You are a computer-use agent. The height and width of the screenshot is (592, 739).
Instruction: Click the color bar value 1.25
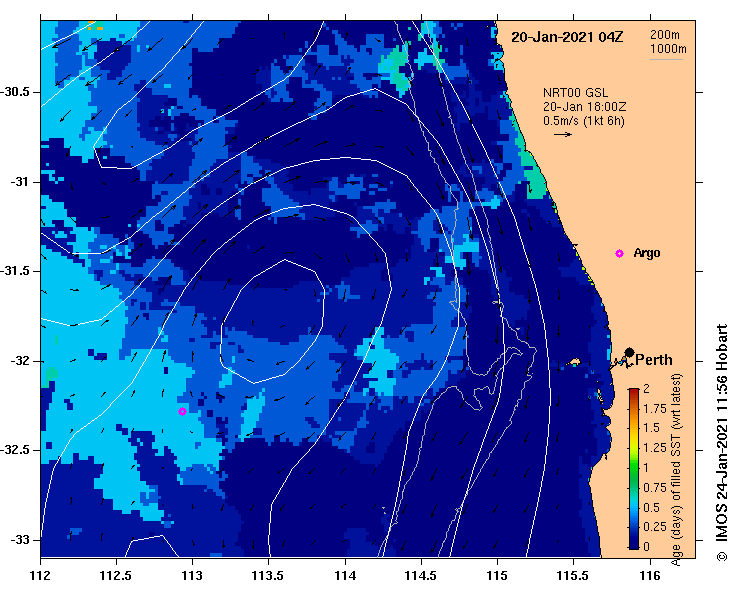[655, 448]
